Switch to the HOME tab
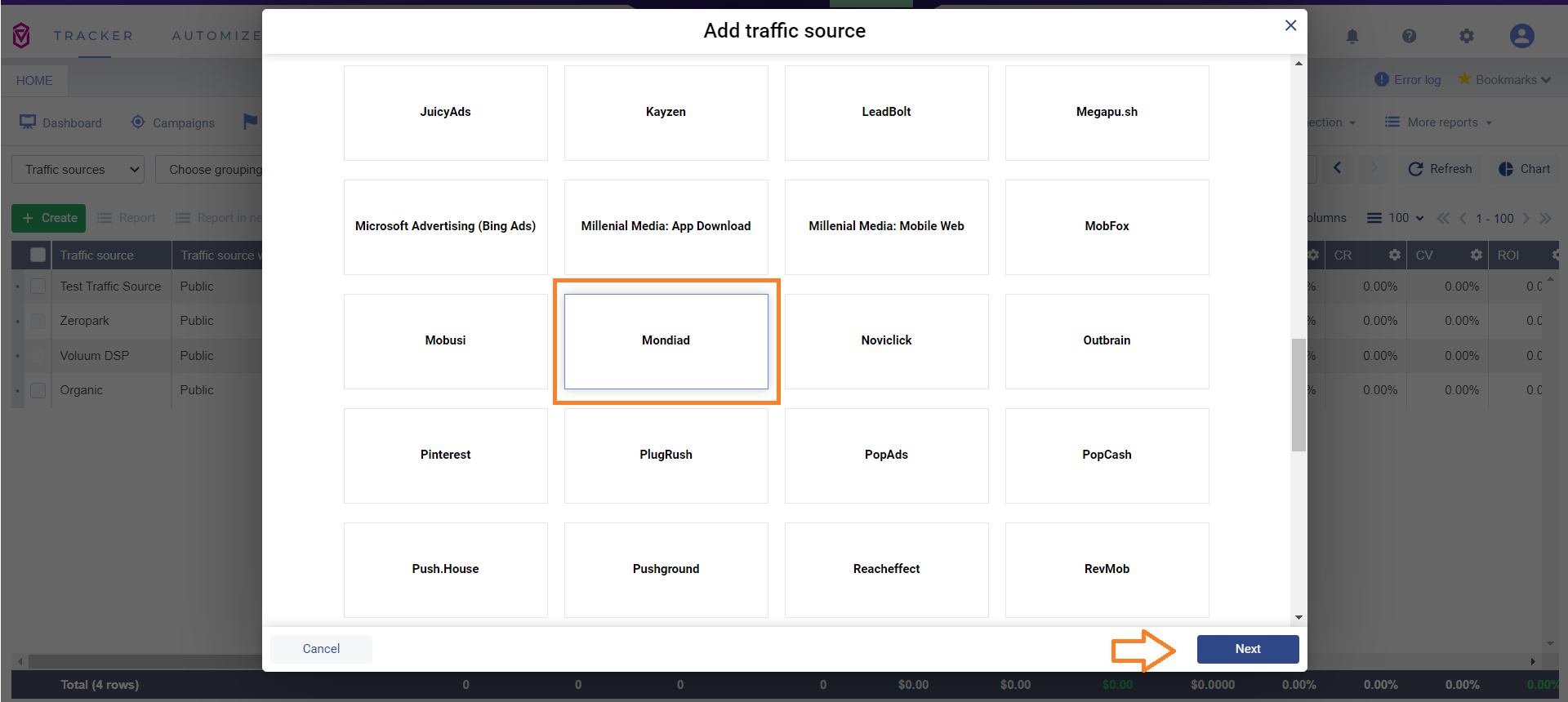This screenshot has height=702, width=1568. click(34, 80)
